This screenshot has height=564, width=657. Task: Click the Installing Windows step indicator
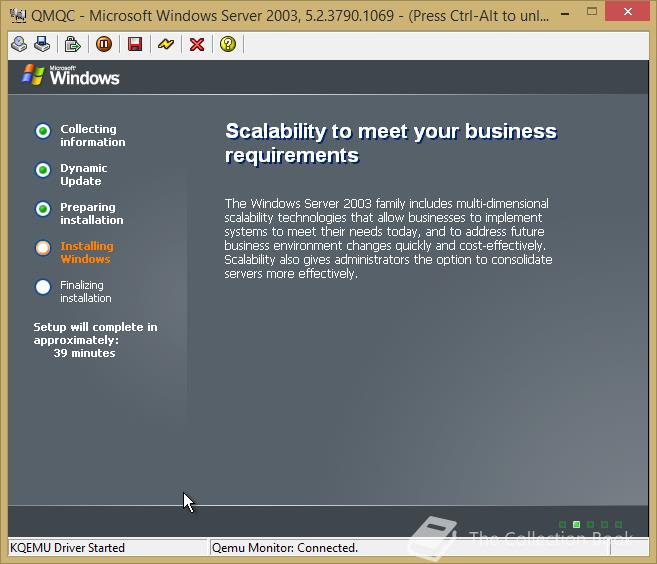pos(43,248)
